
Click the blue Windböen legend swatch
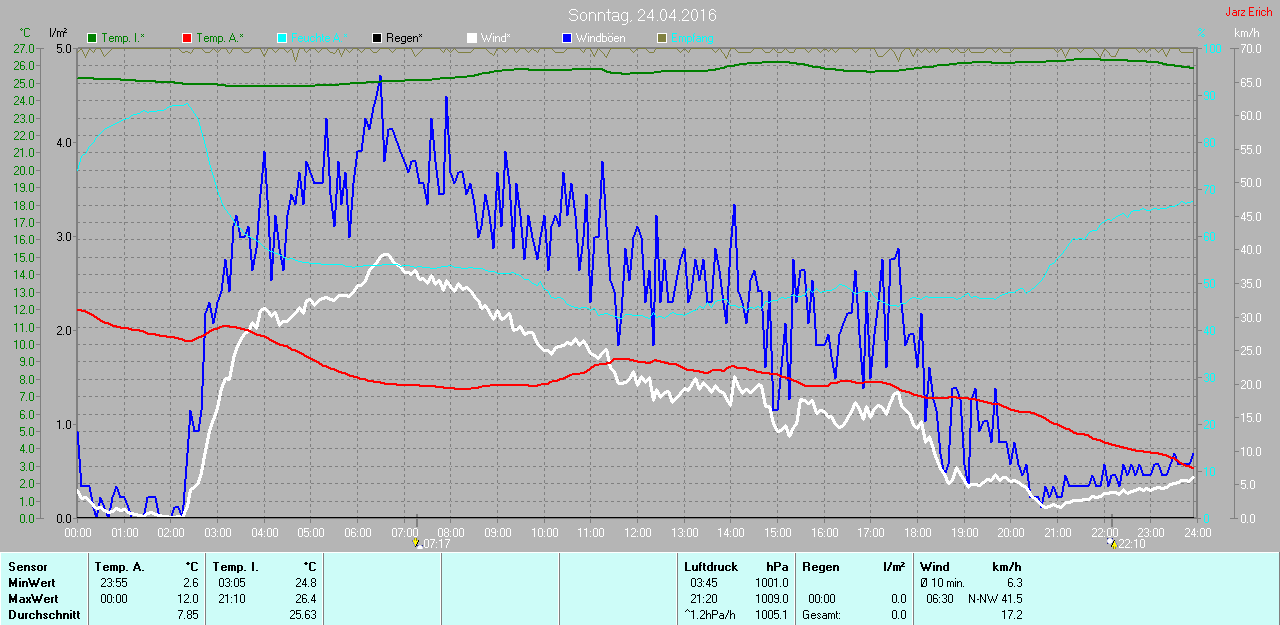click(566, 38)
